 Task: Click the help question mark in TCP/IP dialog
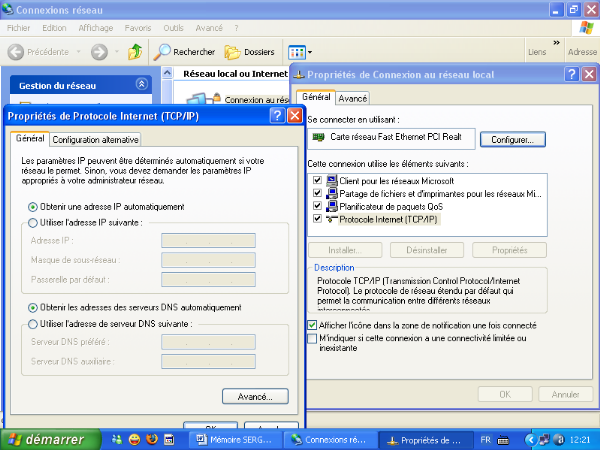(276, 116)
